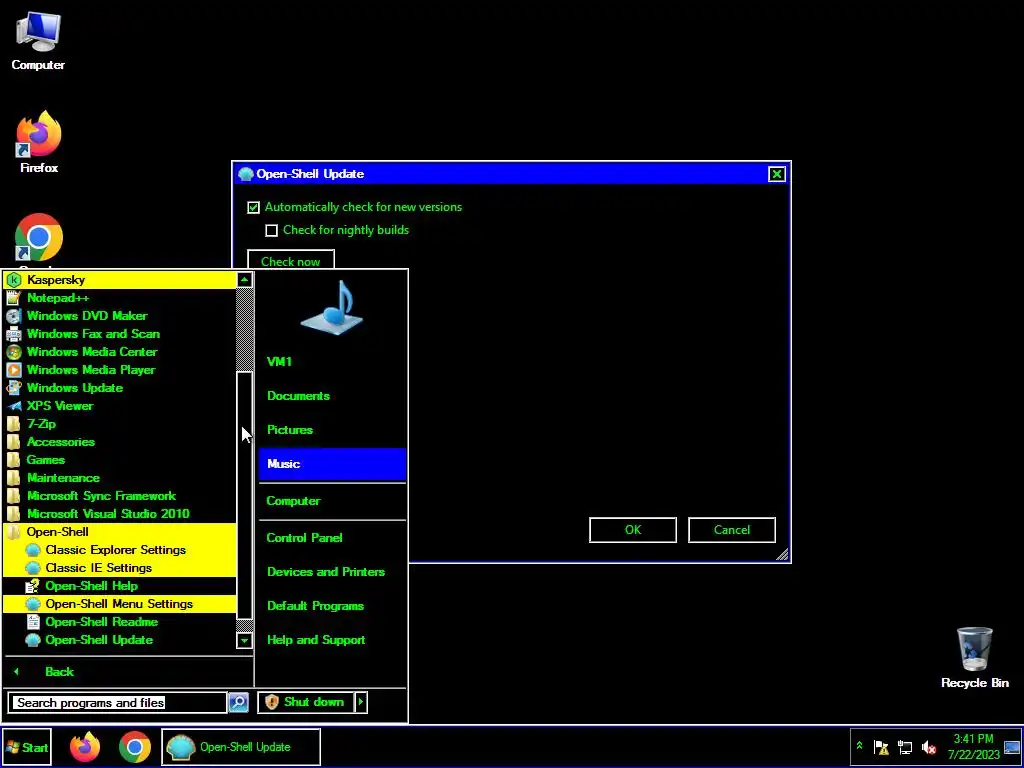
Task: Expand the Accessories folder
Action: pyautogui.click(x=120, y=442)
